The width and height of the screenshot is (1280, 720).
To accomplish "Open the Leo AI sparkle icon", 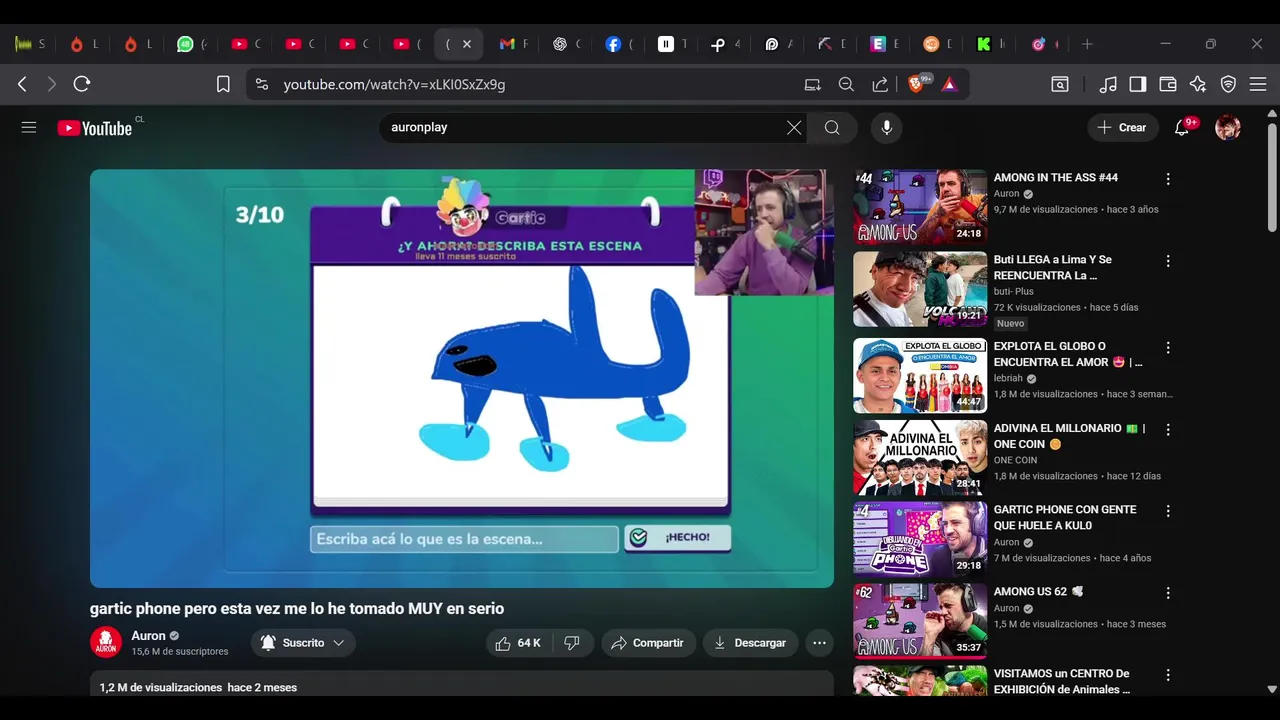I will [x=1198, y=85].
